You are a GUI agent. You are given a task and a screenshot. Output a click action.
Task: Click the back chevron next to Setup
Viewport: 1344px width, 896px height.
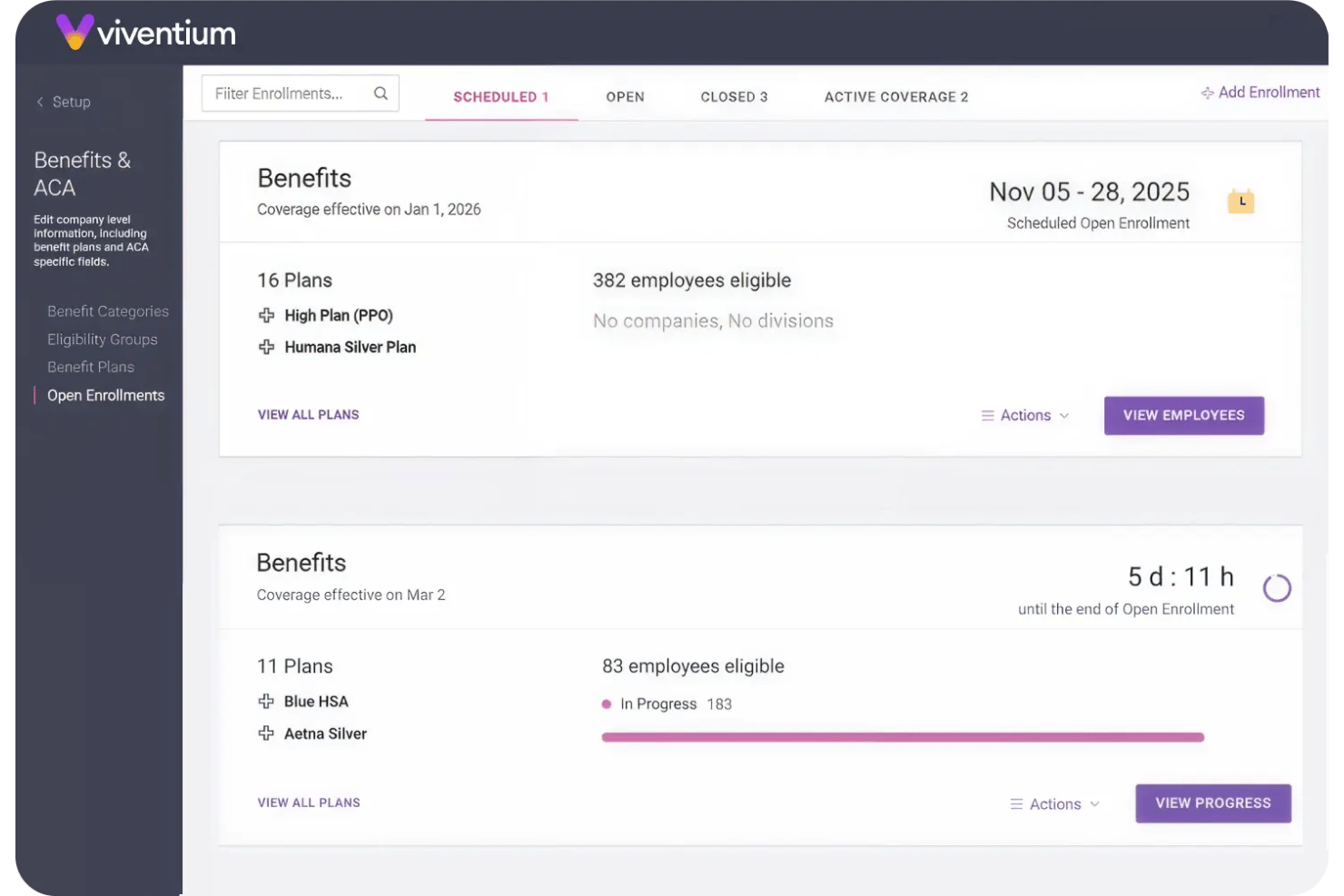coord(40,102)
